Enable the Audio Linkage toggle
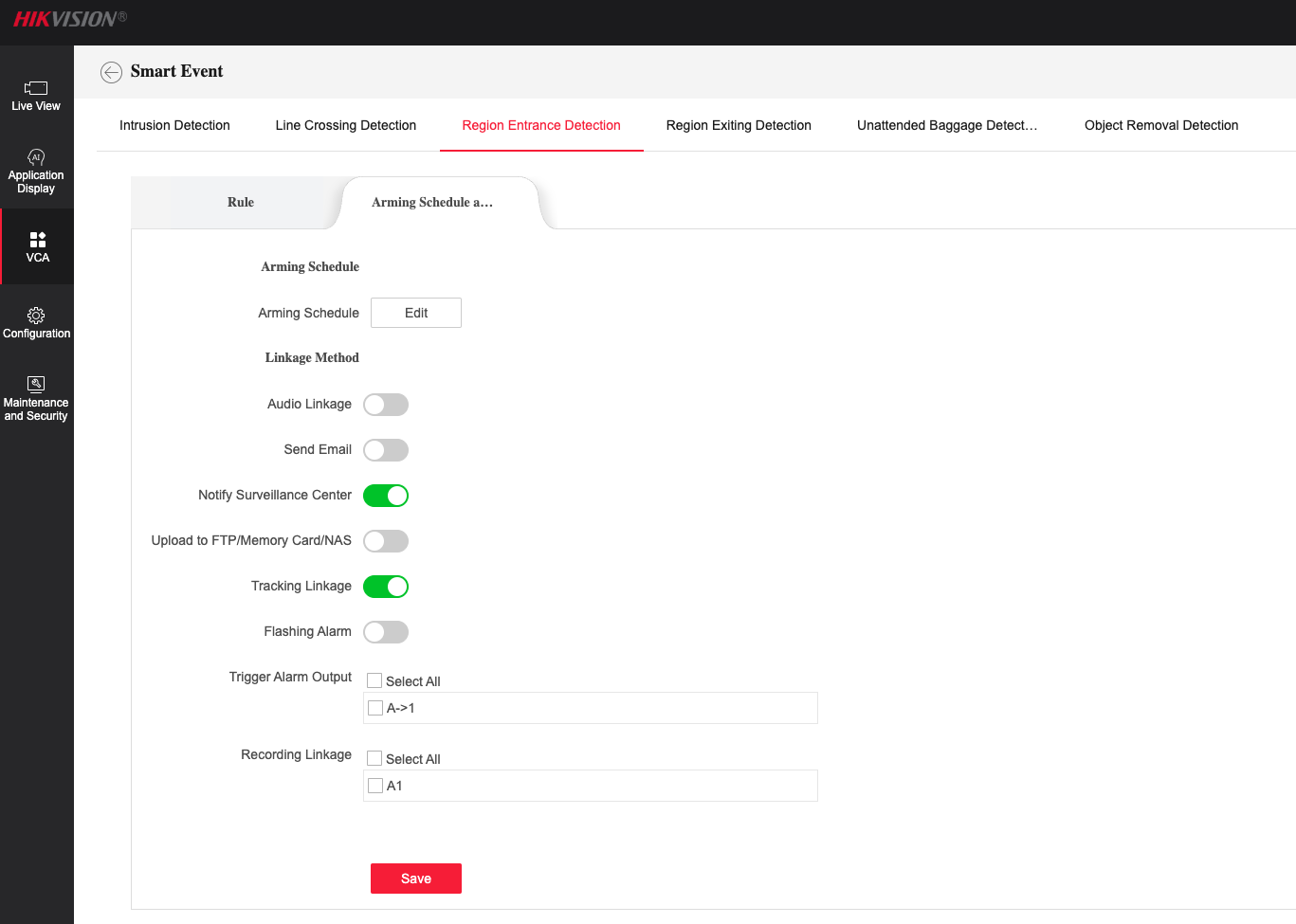This screenshot has width=1296, height=924. click(x=386, y=405)
